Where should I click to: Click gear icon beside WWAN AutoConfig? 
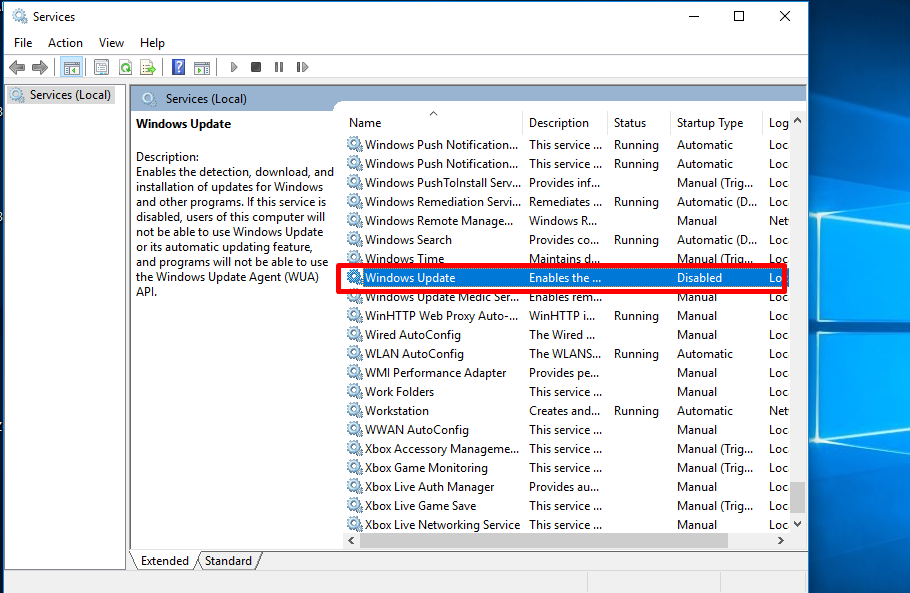[355, 429]
